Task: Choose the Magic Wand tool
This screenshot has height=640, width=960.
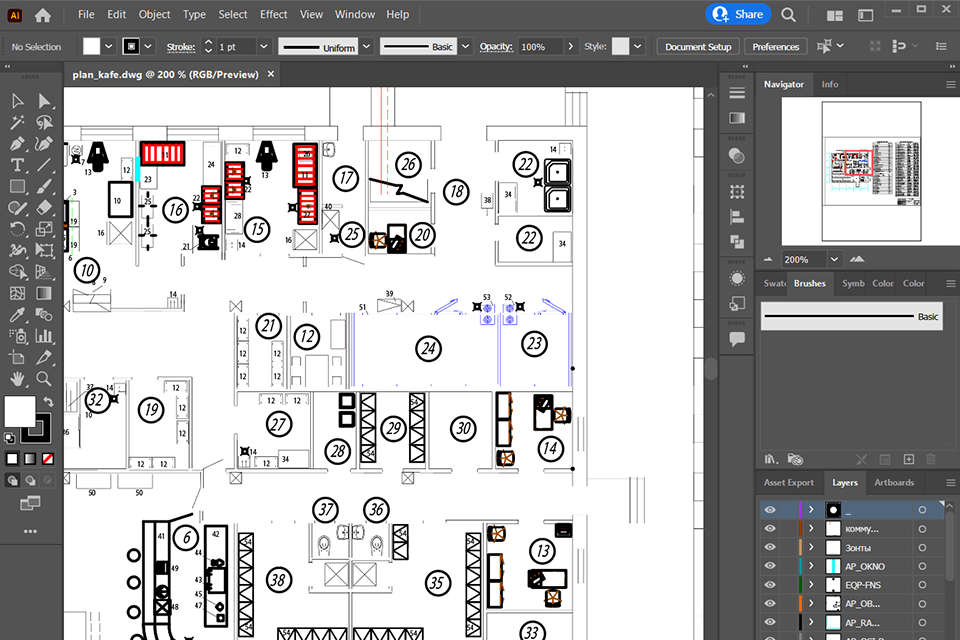Action: tap(17, 122)
